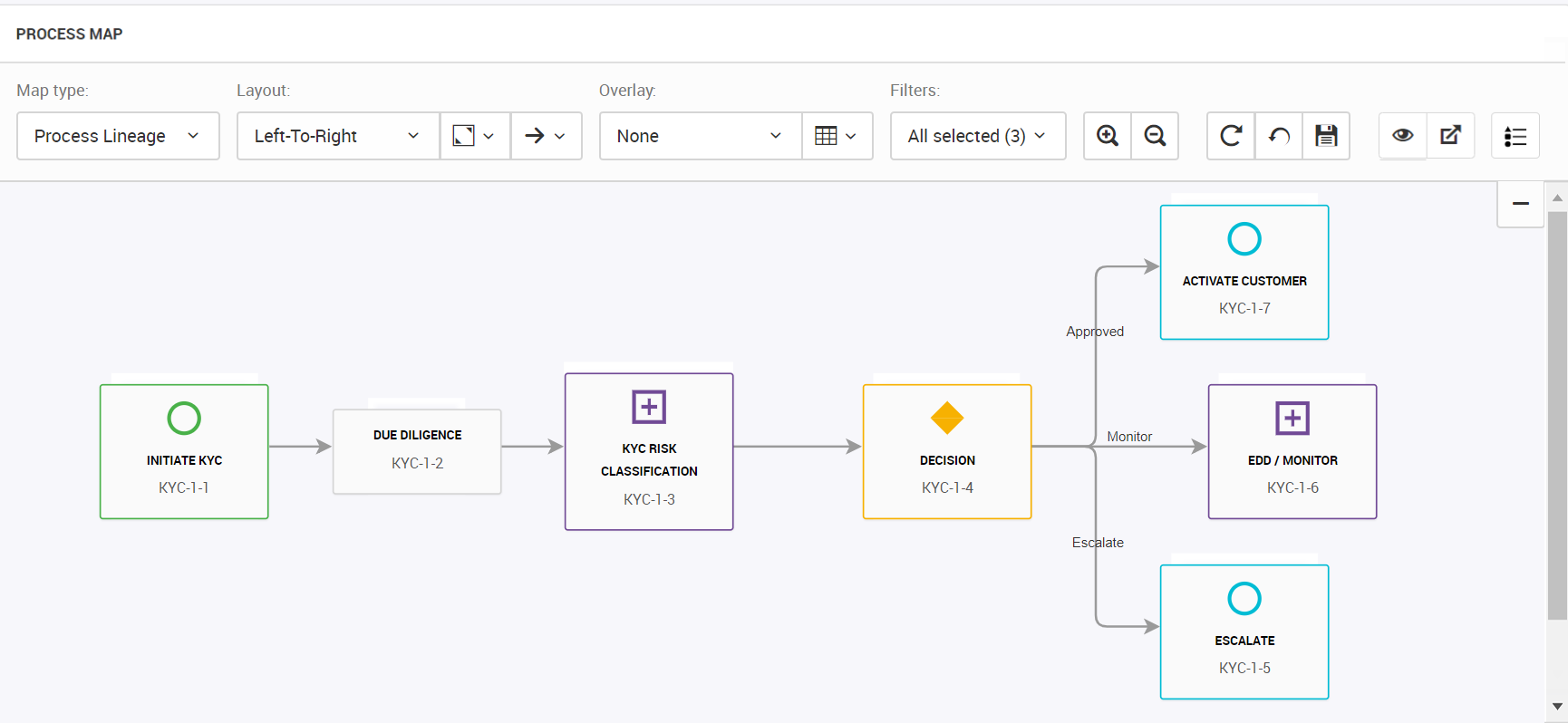Click the KYC-1-4 identifier text
This screenshot has height=723, width=1568.
click(x=947, y=487)
